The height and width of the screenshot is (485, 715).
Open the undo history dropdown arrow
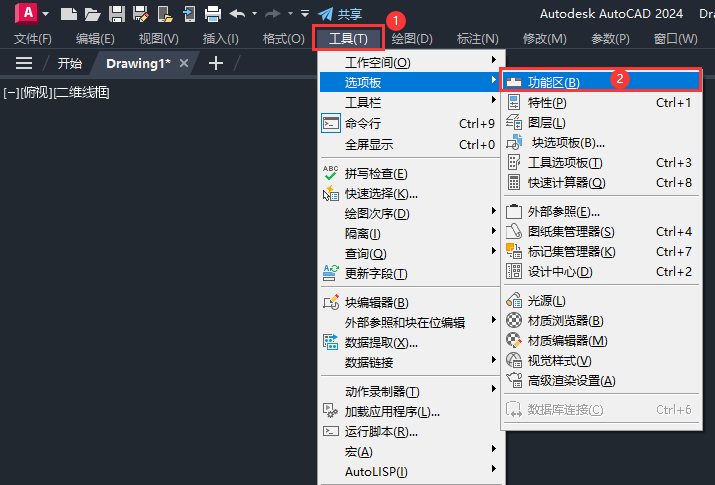pos(254,14)
